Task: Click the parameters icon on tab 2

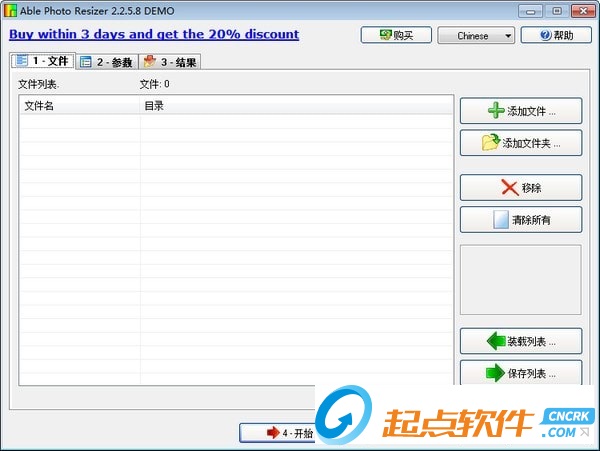Action: (86, 62)
